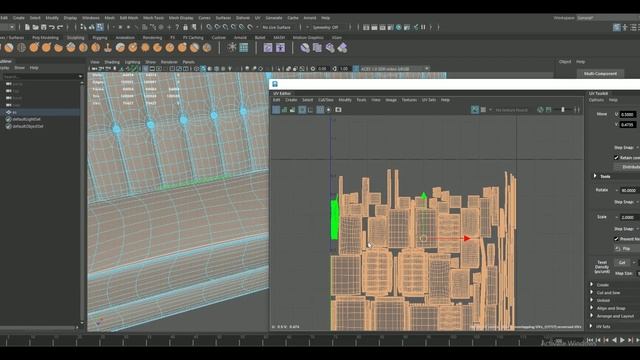
Task: Select the Amplify sculpt tool on shelf
Action: point(207,48)
